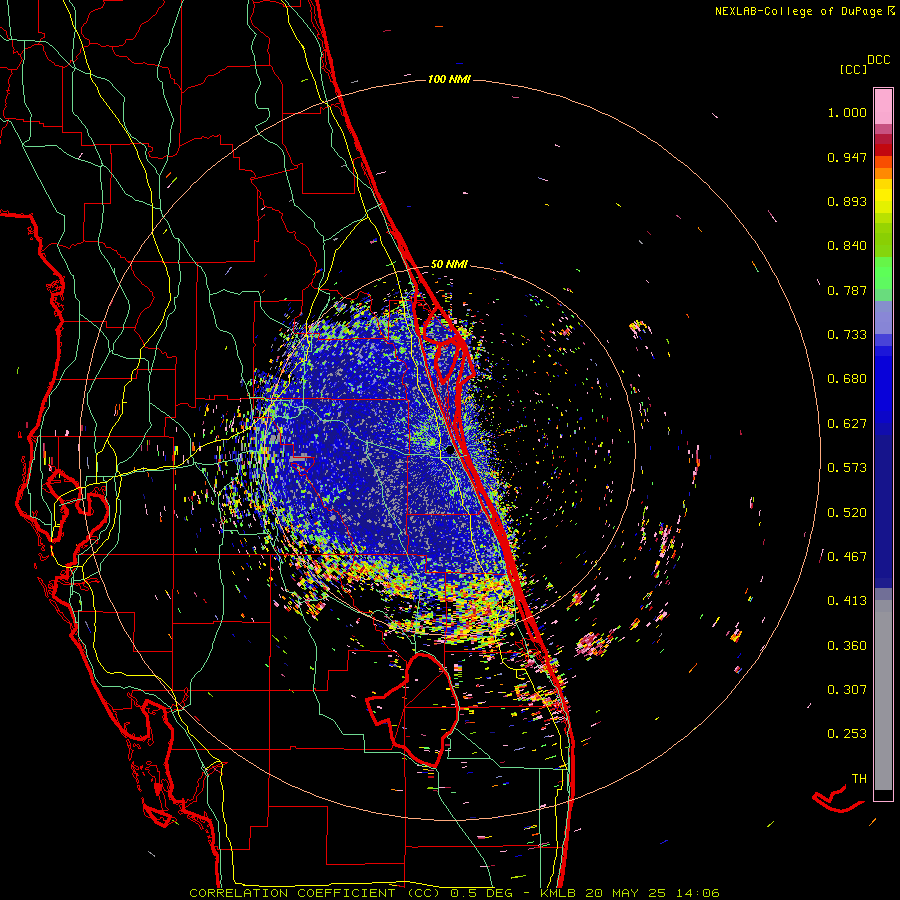Click the 0.467 scale value
The image size is (900, 900).
coord(847,557)
